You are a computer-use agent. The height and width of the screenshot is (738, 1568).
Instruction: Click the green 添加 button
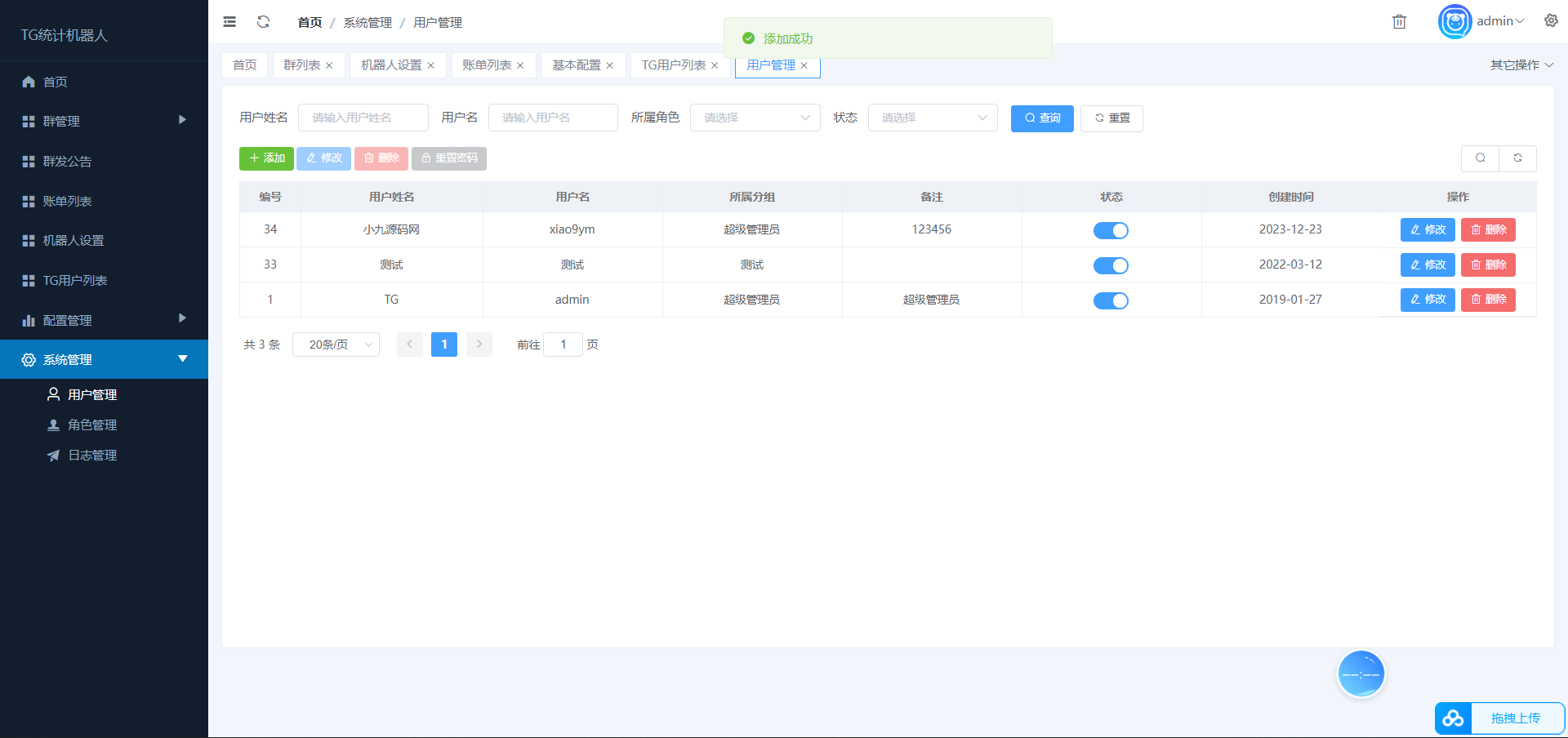coord(266,158)
